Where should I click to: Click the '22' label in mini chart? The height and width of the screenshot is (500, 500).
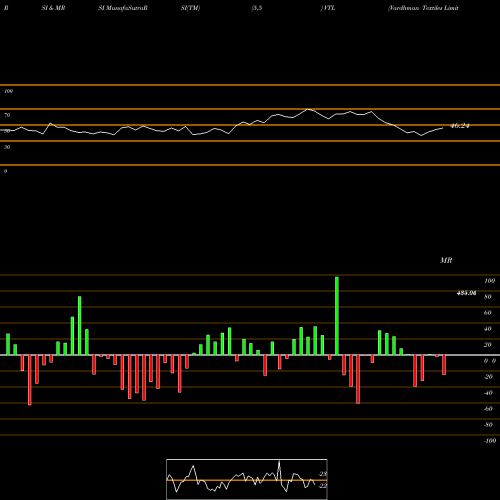click(323, 486)
